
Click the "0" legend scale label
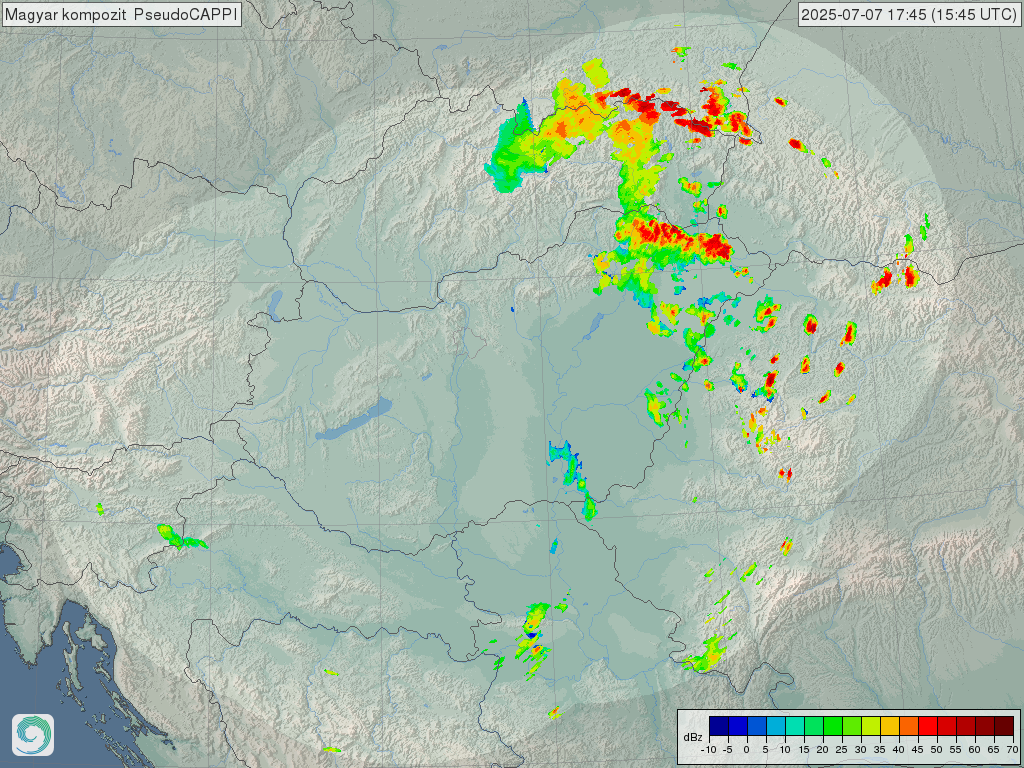tap(746, 750)
